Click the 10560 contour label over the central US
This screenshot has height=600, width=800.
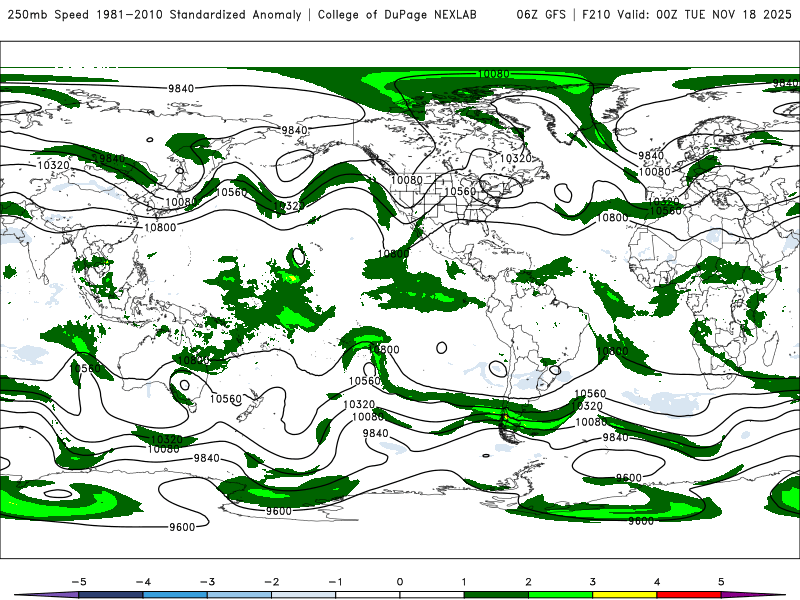coord(460,191)
